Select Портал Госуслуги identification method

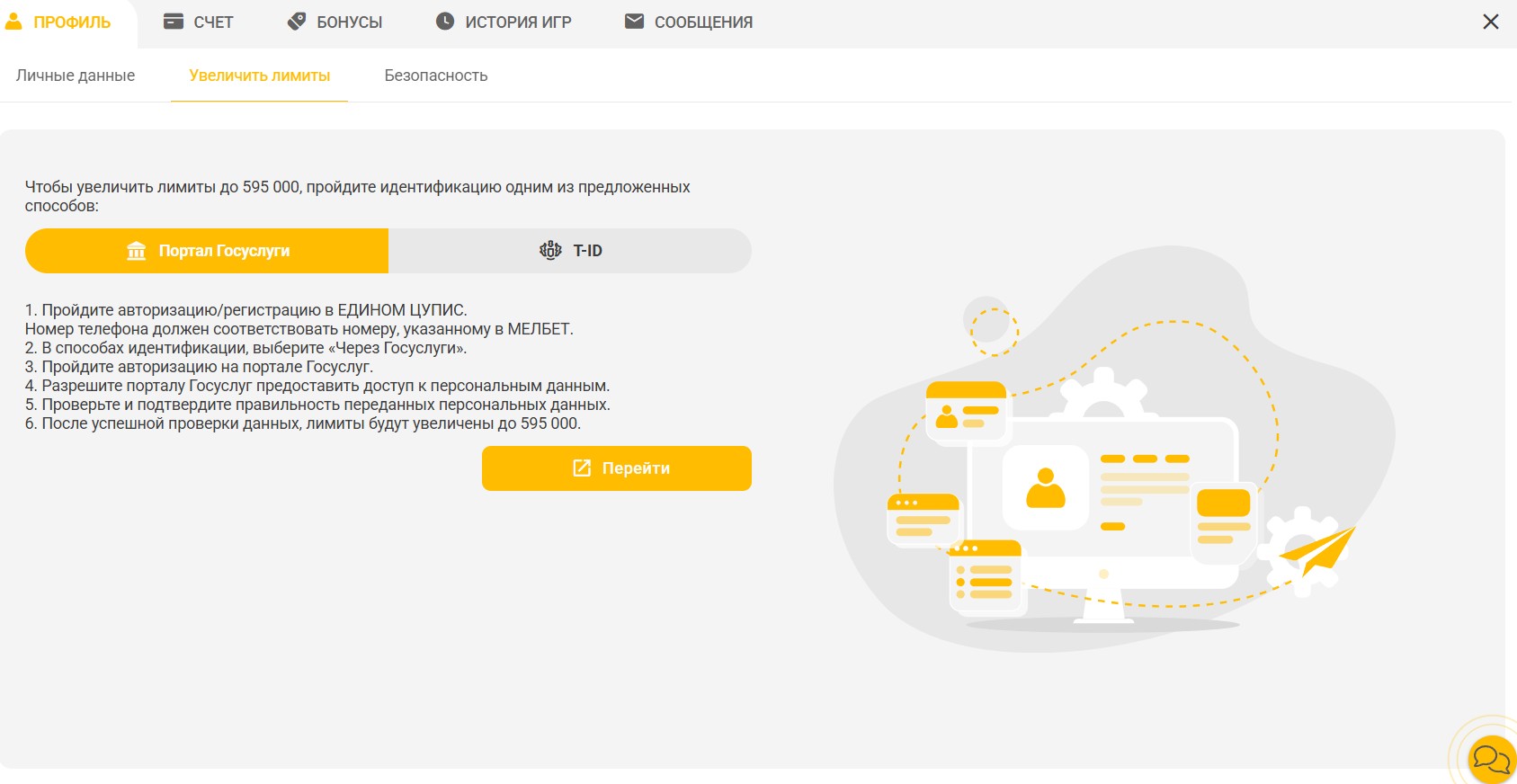tap(207, 251)
